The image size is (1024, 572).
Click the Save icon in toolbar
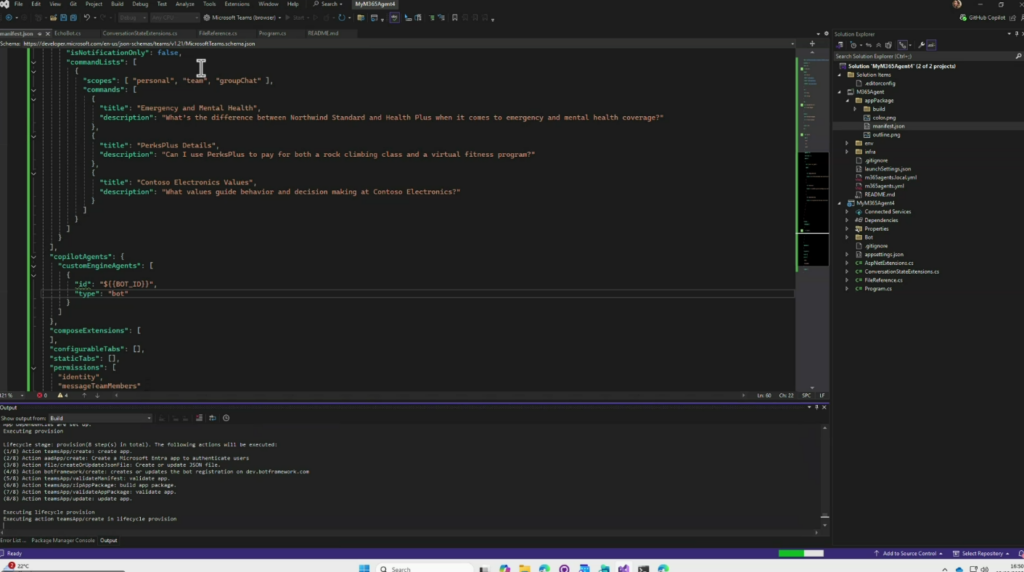click(63, 18)
